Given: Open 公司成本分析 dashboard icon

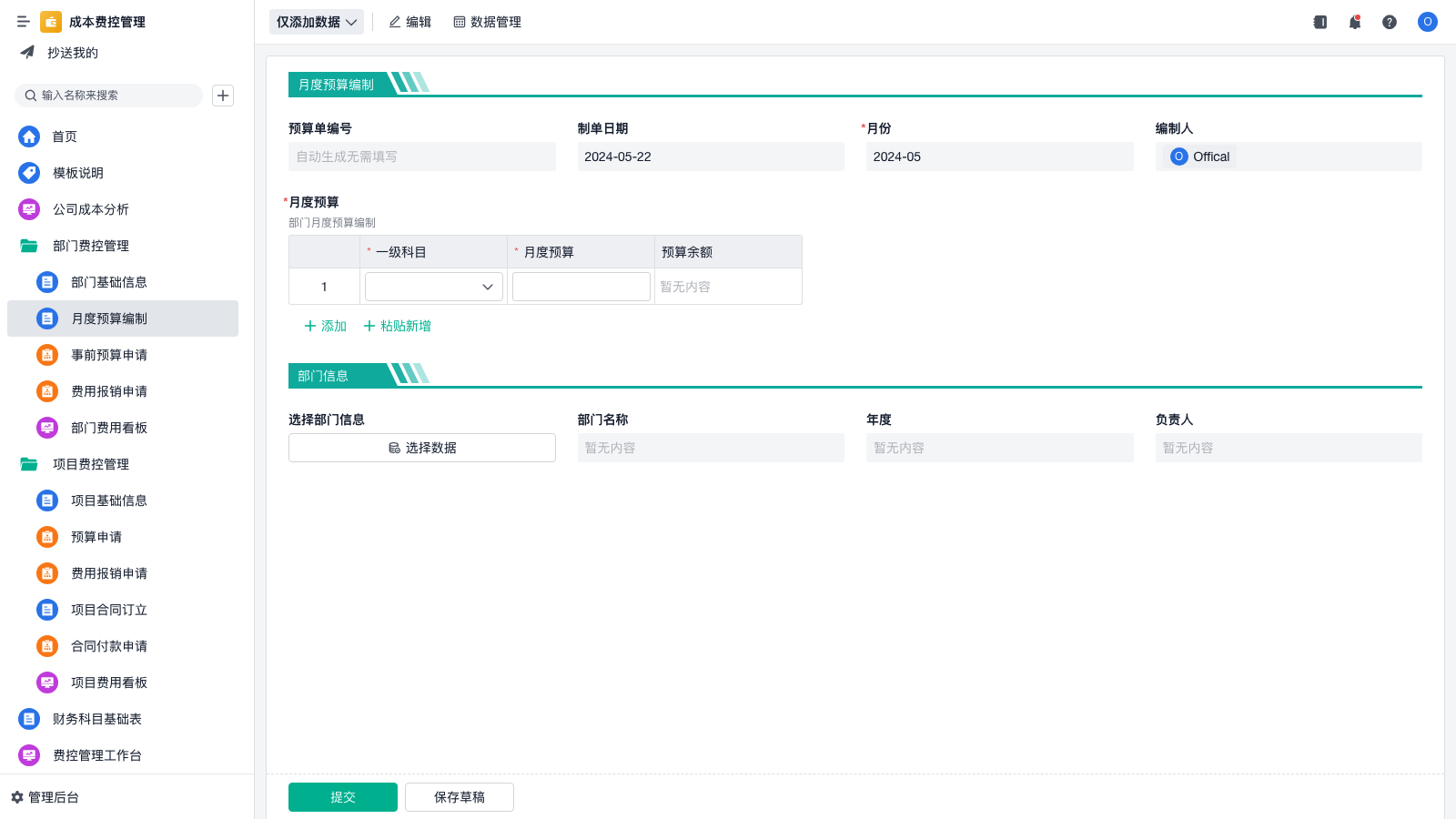Looking at the screenshot, I should (29, 209).
